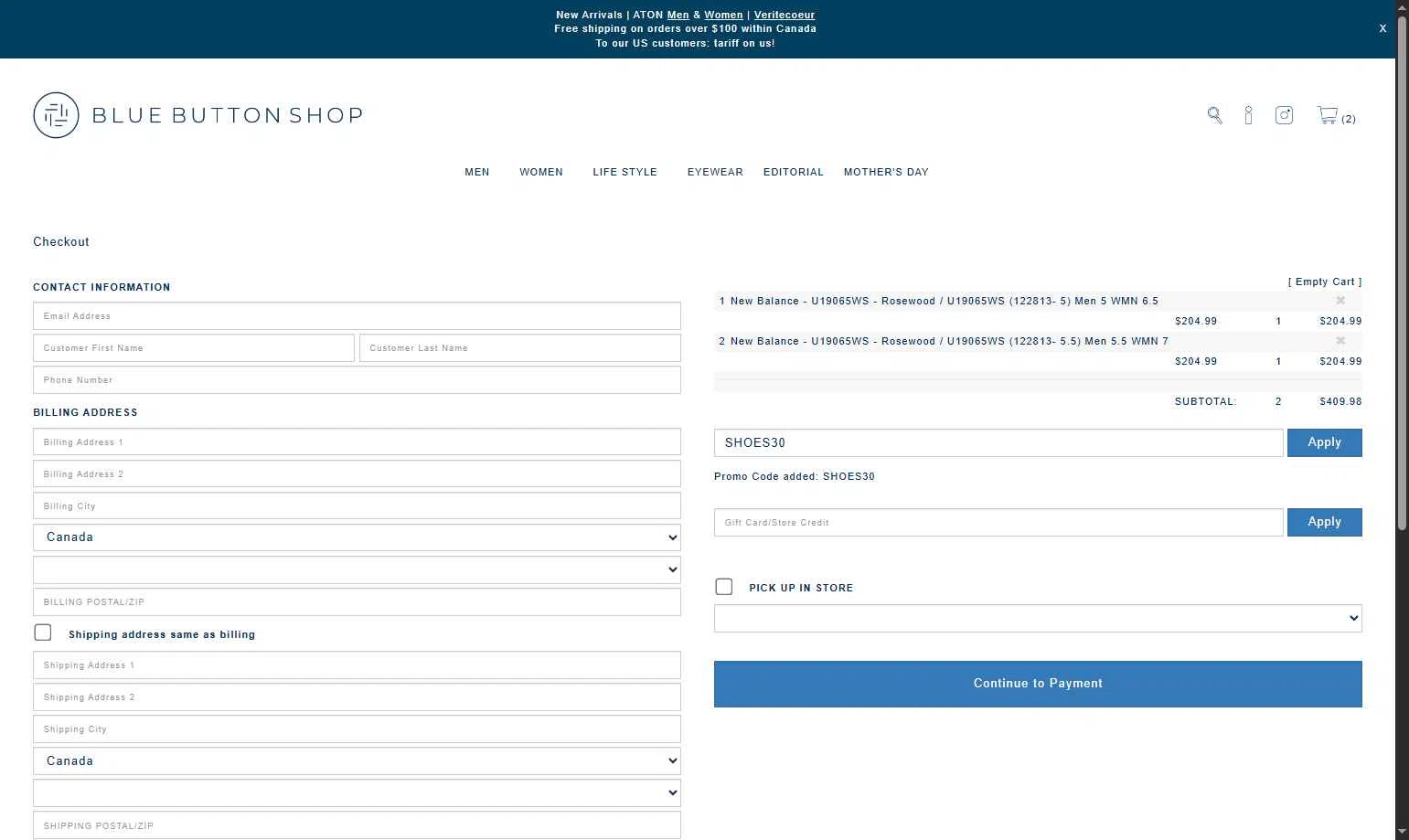Click the Men 5.5 WMN 7 item name
Screen dimensions: 1409x840
coord(949,341)
